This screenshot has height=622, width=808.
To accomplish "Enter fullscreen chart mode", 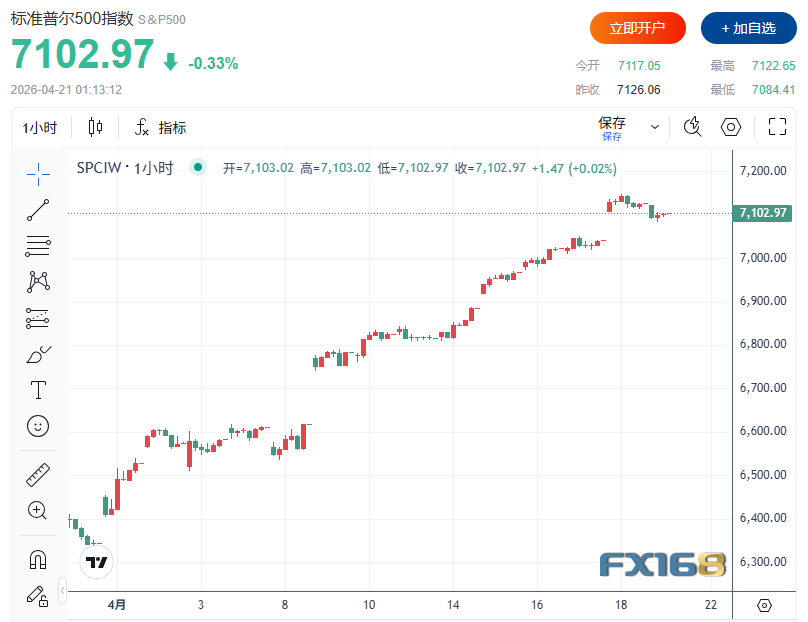I will point(777,127).
